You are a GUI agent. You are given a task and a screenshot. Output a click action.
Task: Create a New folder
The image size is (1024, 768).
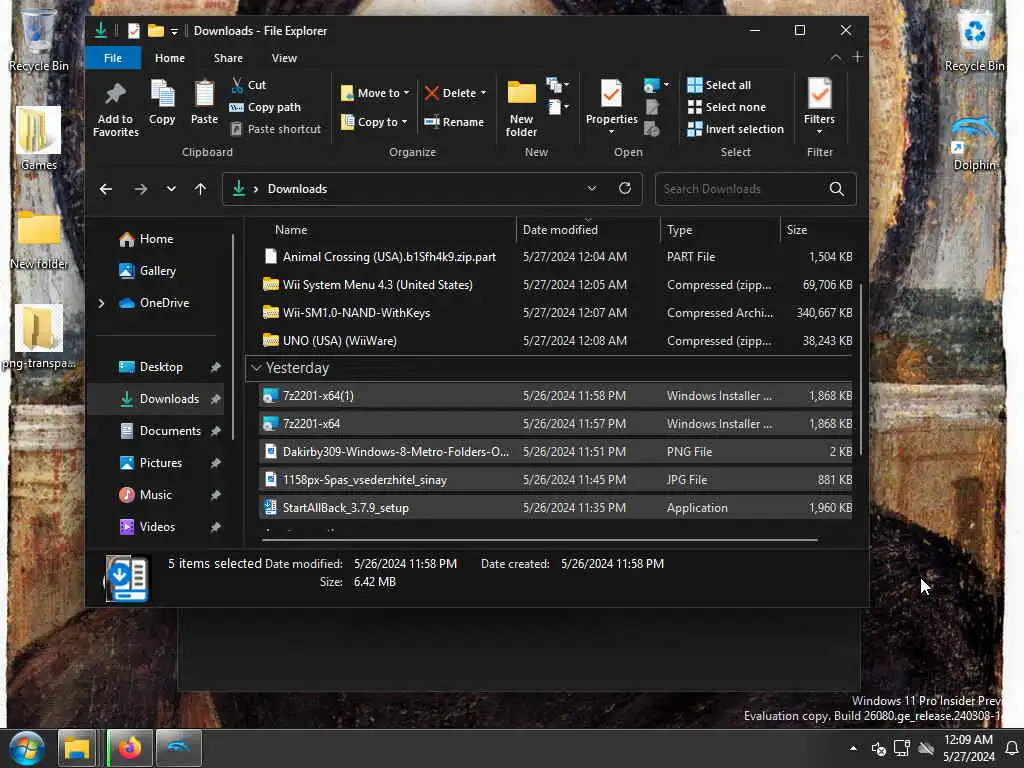[521, 108]
